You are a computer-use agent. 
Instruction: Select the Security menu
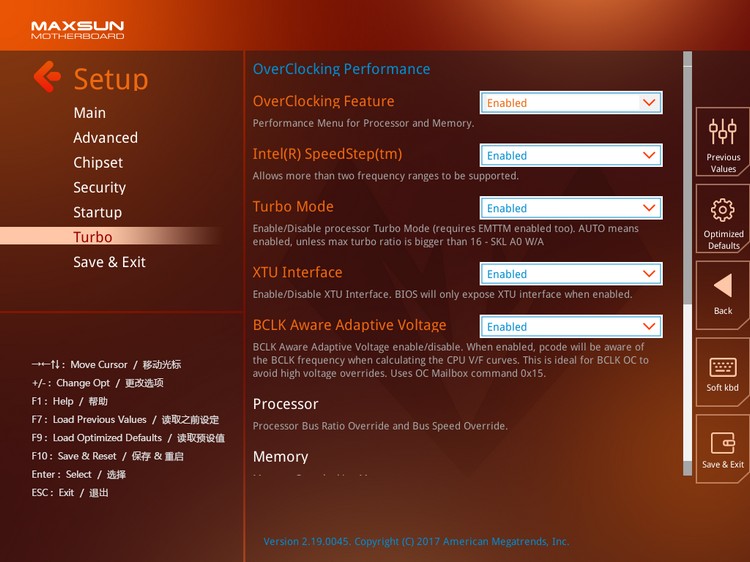99,187
